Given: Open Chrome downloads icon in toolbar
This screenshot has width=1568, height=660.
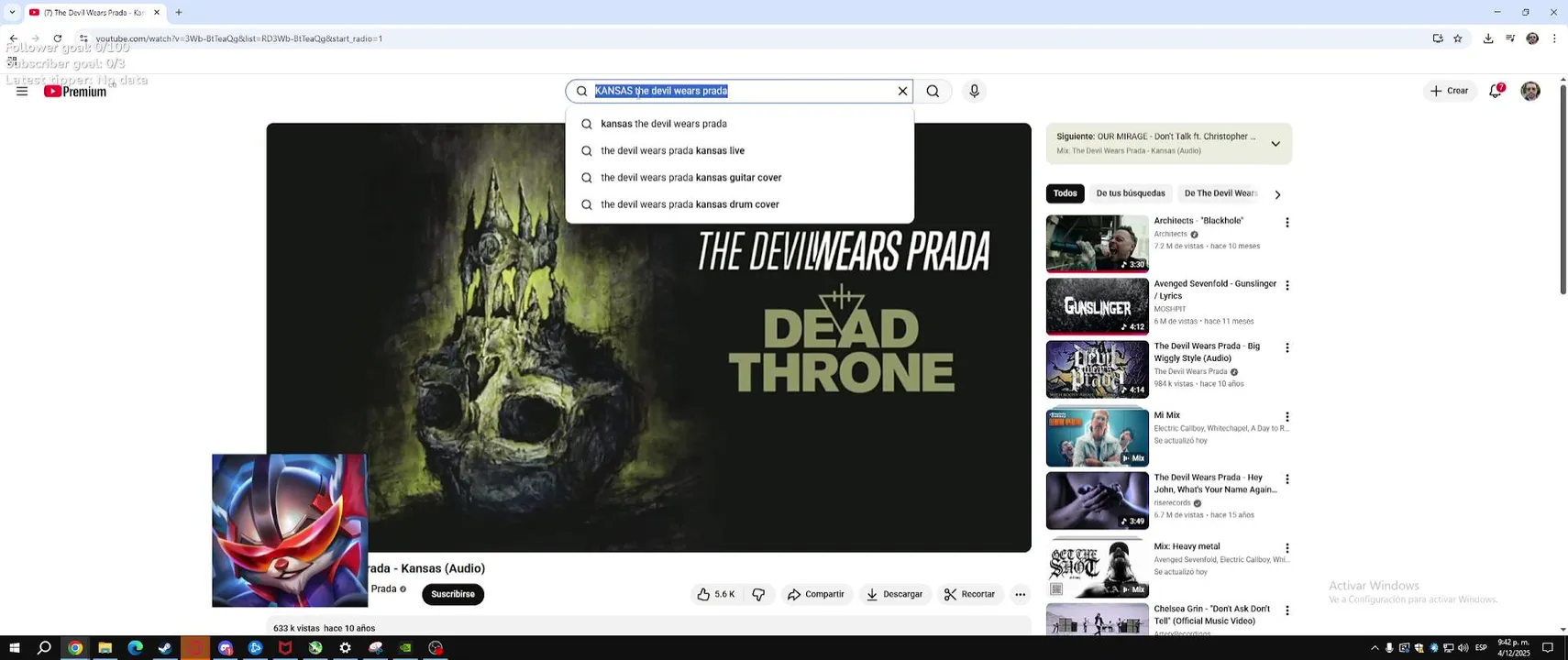Looking at the screenshot, I should (1488, 38).
